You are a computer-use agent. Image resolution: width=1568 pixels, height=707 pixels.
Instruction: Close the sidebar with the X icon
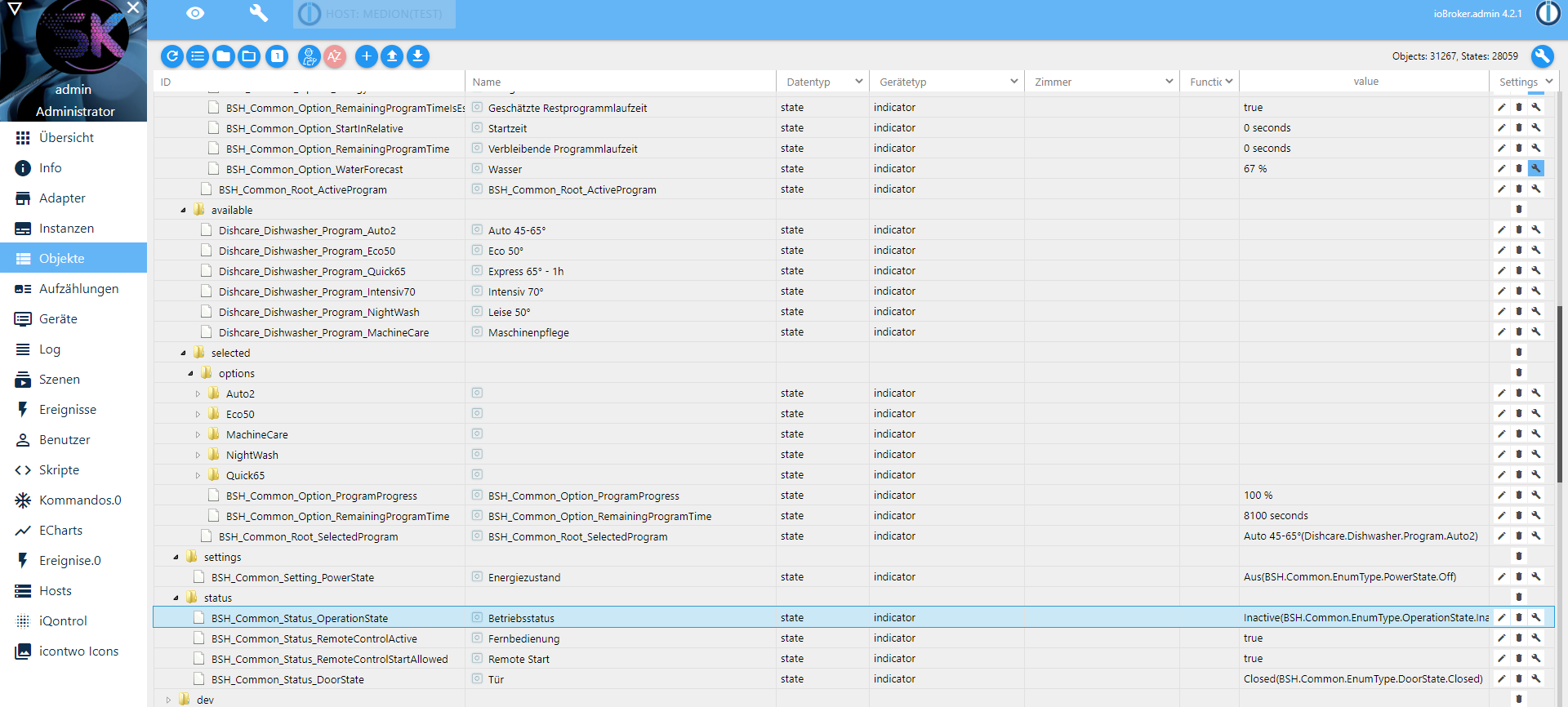[x=133, y=7]
